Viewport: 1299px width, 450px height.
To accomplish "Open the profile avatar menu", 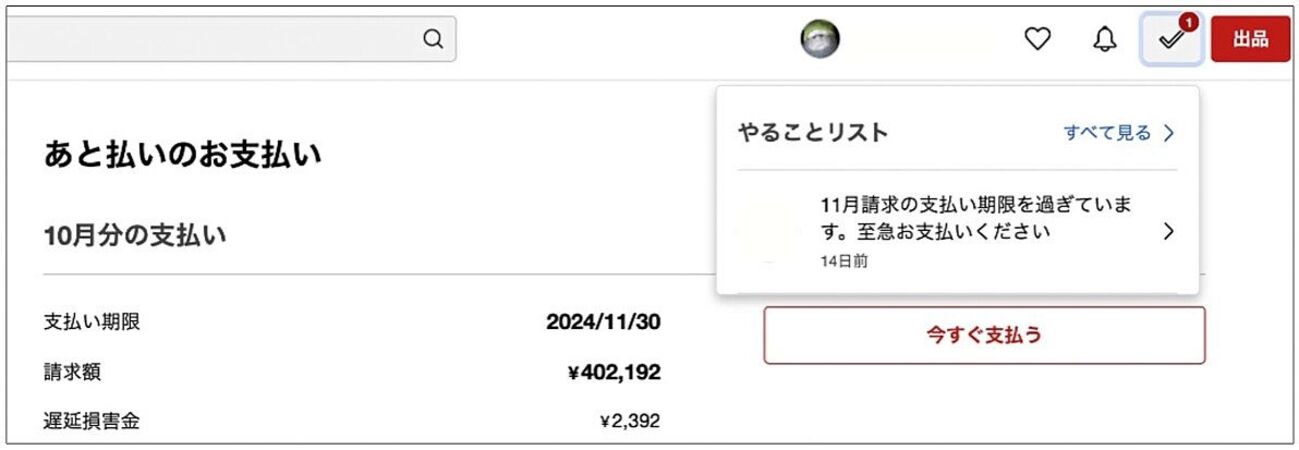I will [820, 39].
